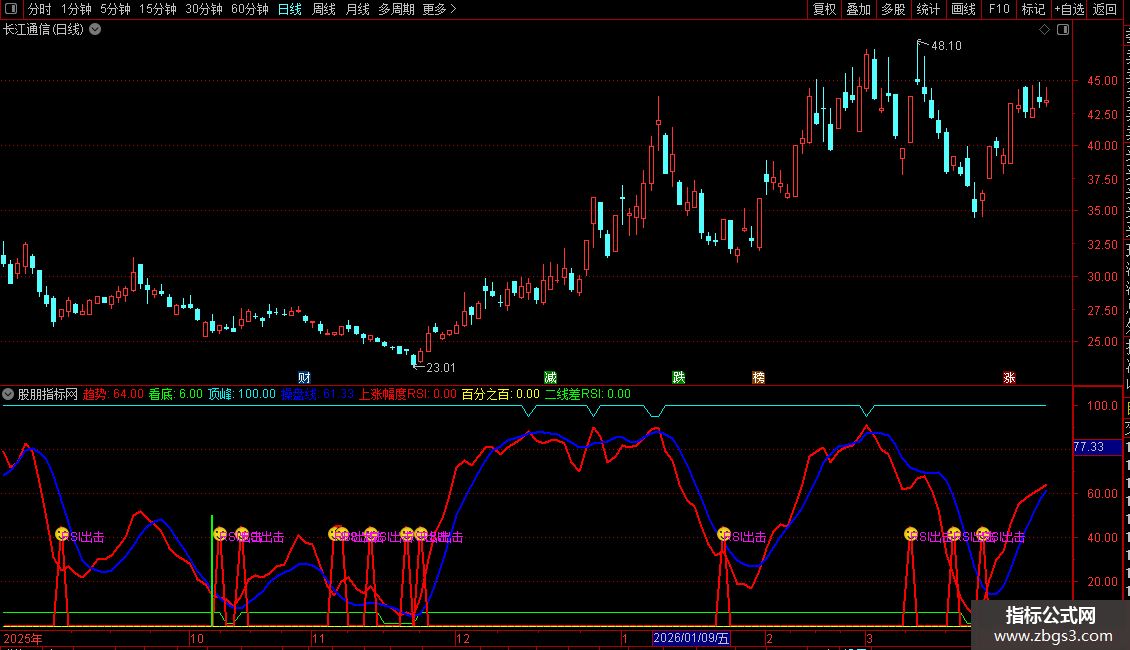1130x650 pixels.
Task: Open F10 company info
Action: pyautogui.click(x=999, y=9)
